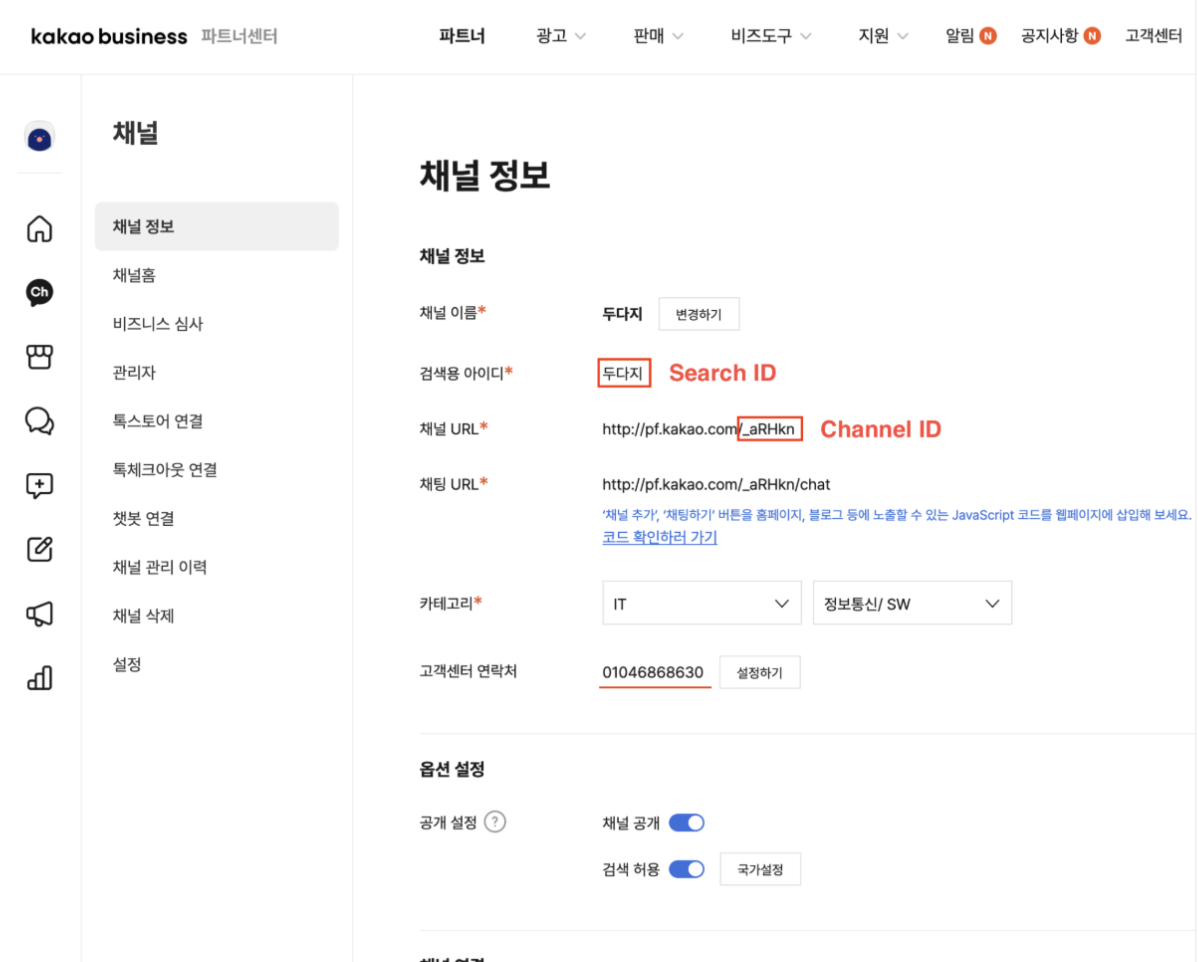Click the 변경하기 button for channel name
The width and height of the screenshot is (1198, 962).
[698, 314]
